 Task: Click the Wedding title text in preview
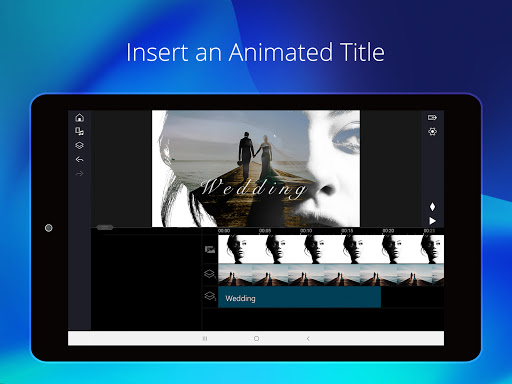[254, 188]
